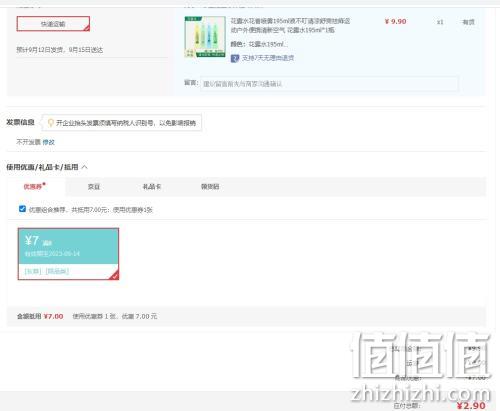Image resolution: width=500 pixels, height=411 pixels.
Task: Click red corner mark on 快递运输 option
Action: pos(86,28)
